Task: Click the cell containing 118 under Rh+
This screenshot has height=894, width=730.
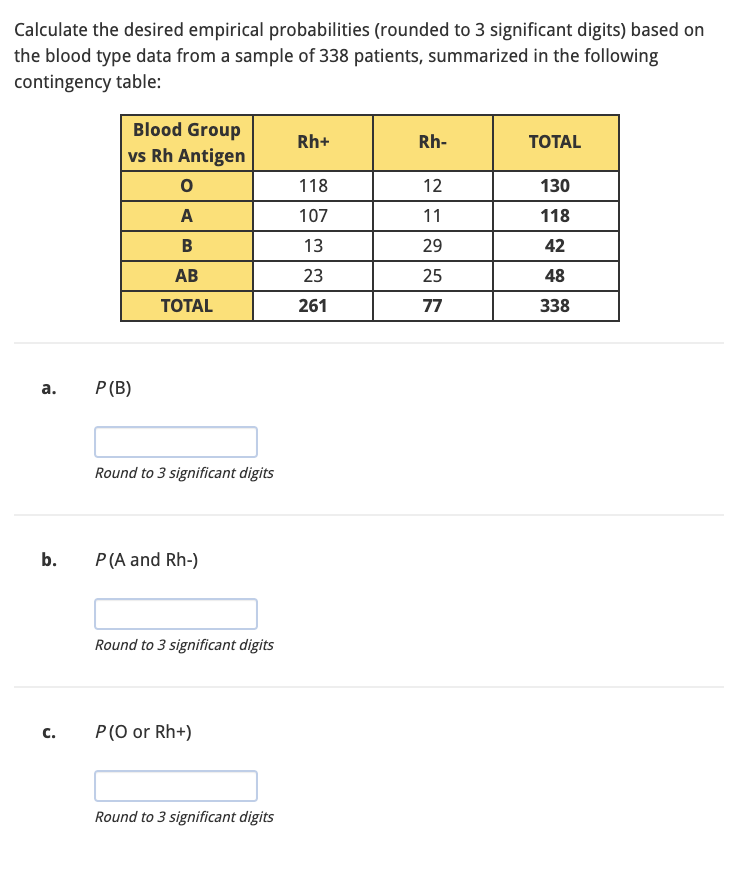Action: [x=312, y=185]
